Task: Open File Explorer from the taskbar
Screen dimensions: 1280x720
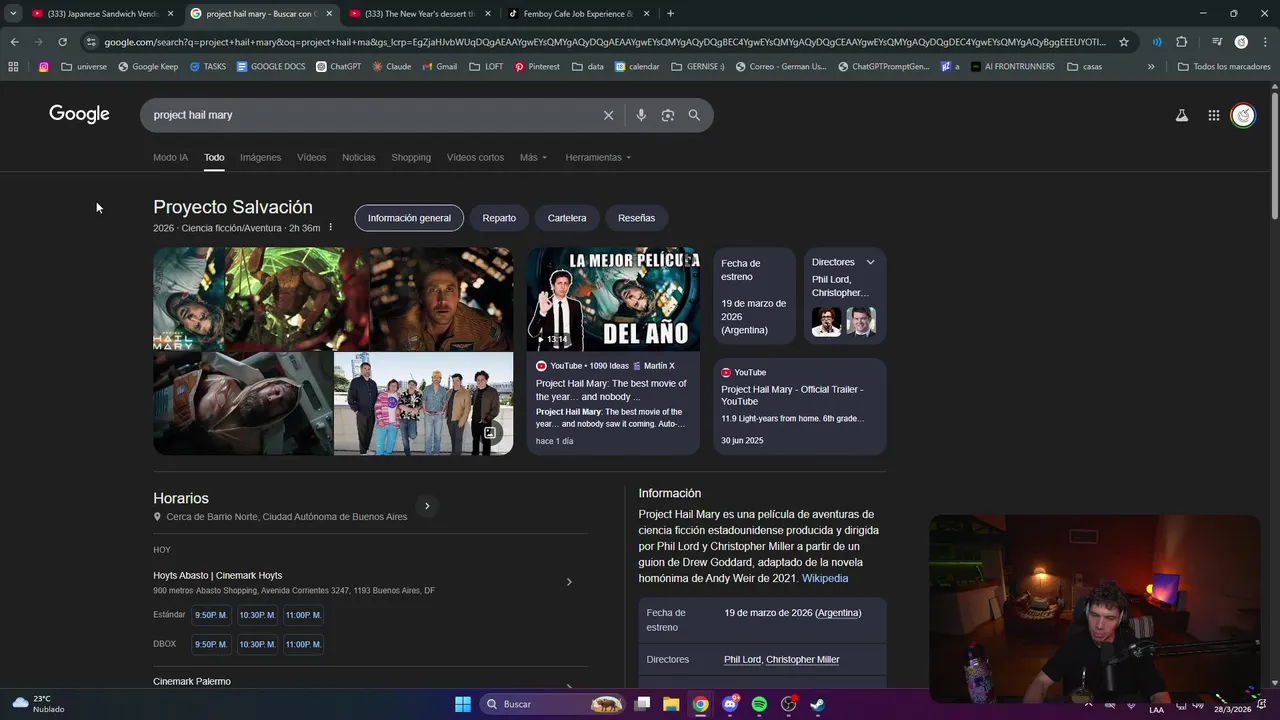Action: pos(671,704)
